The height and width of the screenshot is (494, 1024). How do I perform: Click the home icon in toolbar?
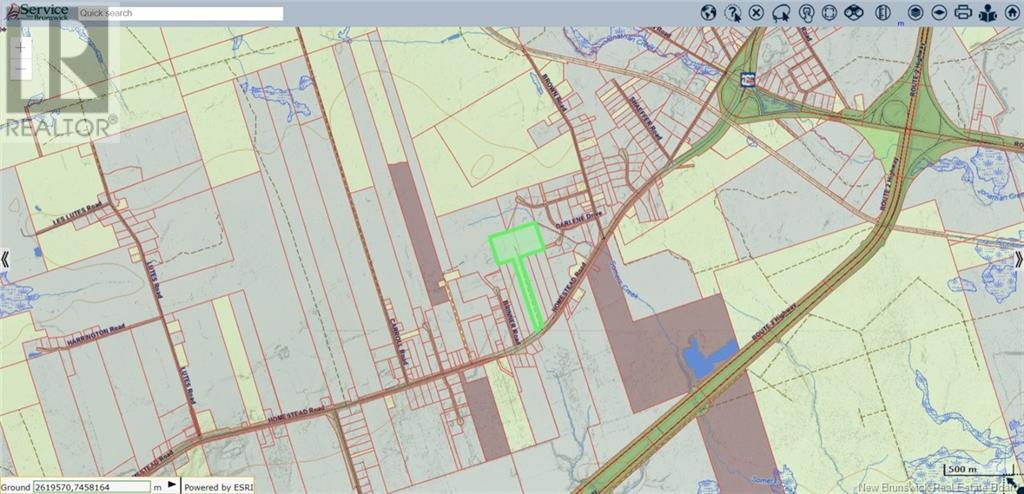pyautogui.click(x=1011, y=13)
